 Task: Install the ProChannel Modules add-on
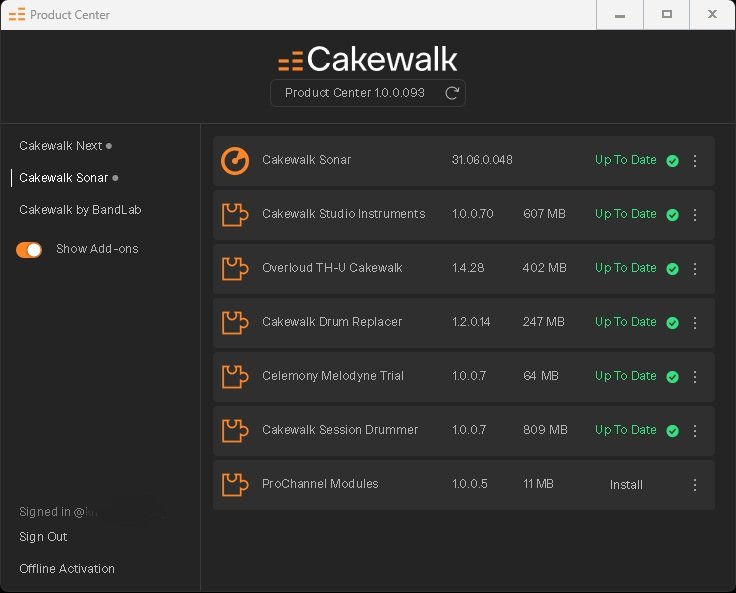click(x=626, y=485)
